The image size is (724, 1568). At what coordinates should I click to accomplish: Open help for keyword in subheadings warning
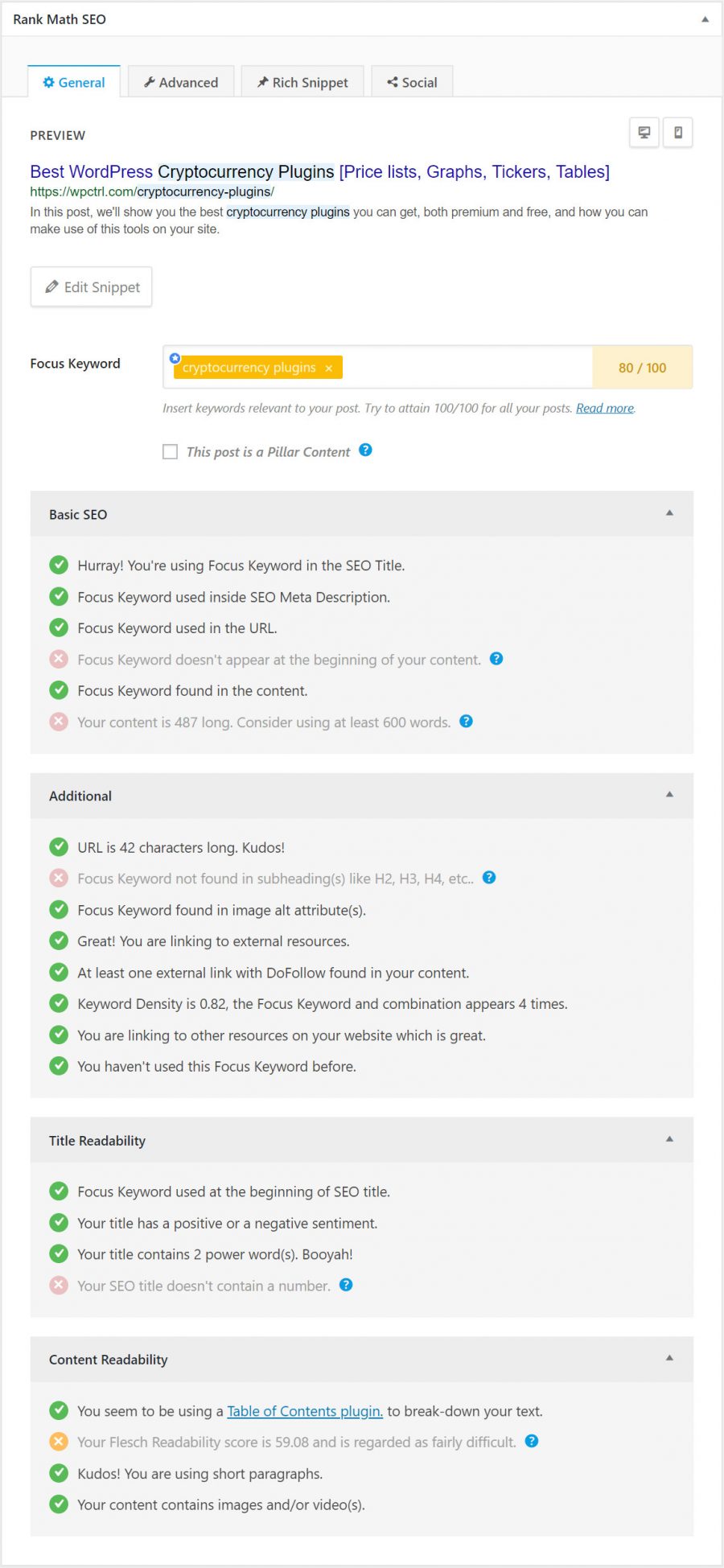click(489, 878)
